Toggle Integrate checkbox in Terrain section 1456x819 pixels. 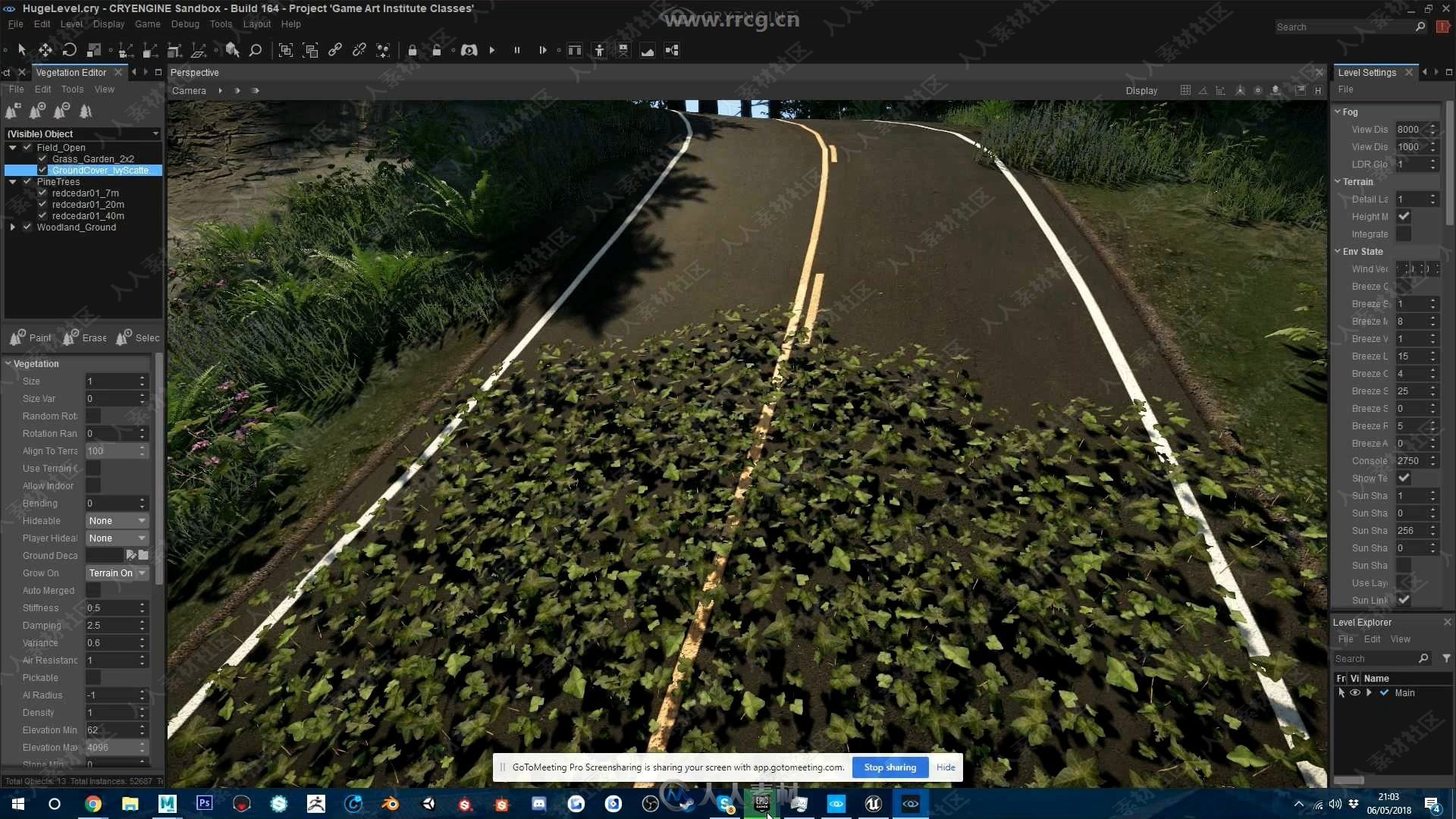[x=1403, y=233]
